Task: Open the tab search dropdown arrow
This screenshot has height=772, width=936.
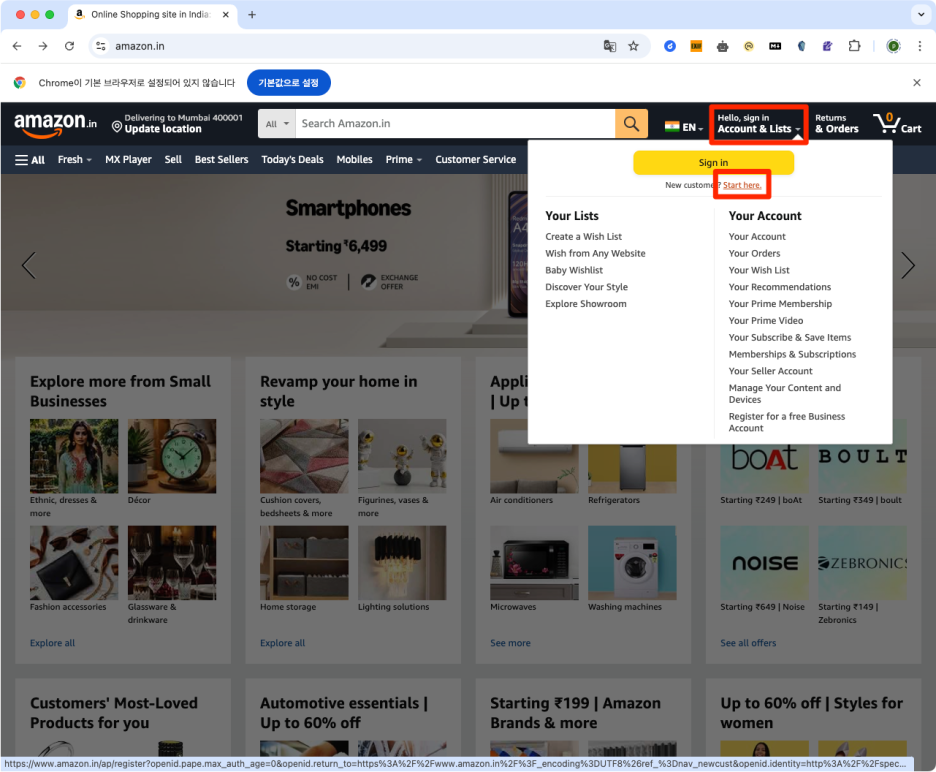Action: (x=921, y=14)
